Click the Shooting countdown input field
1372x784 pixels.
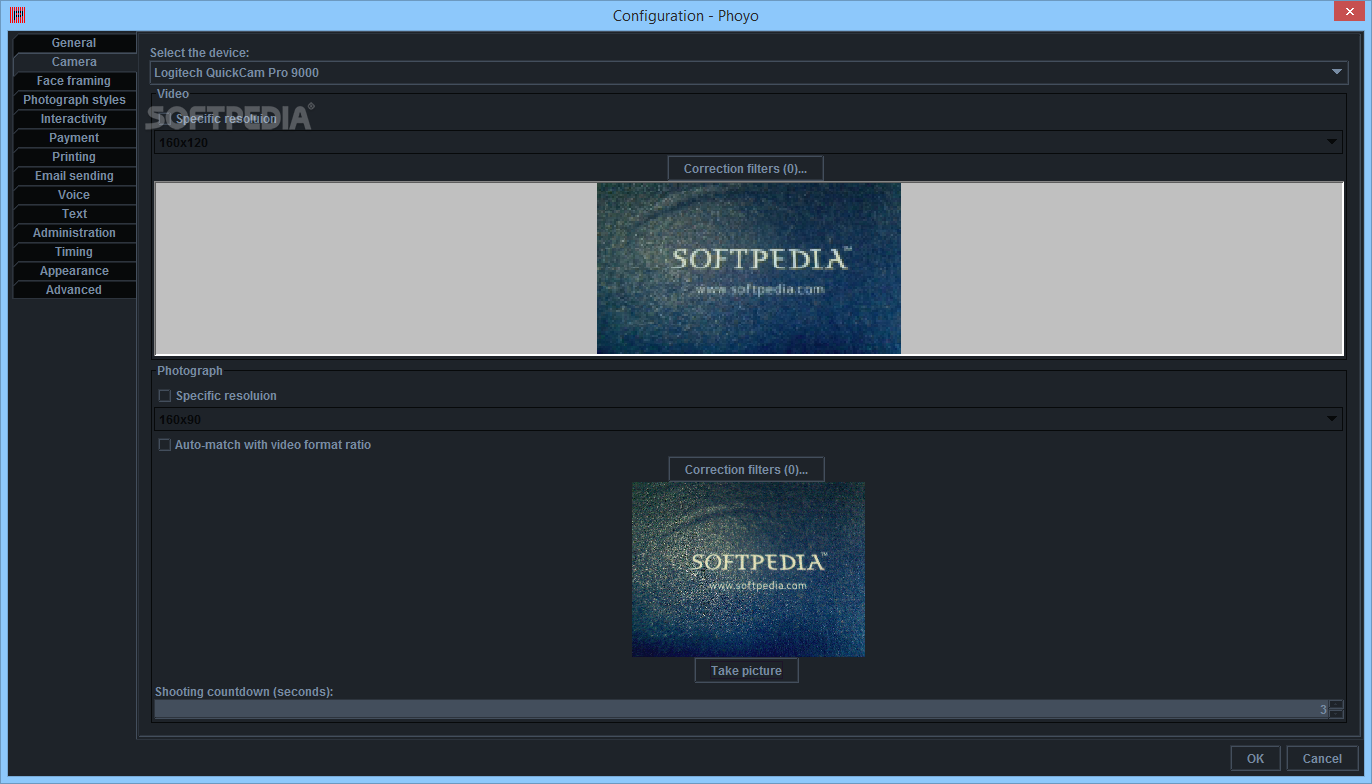click(x=741, y=710)
